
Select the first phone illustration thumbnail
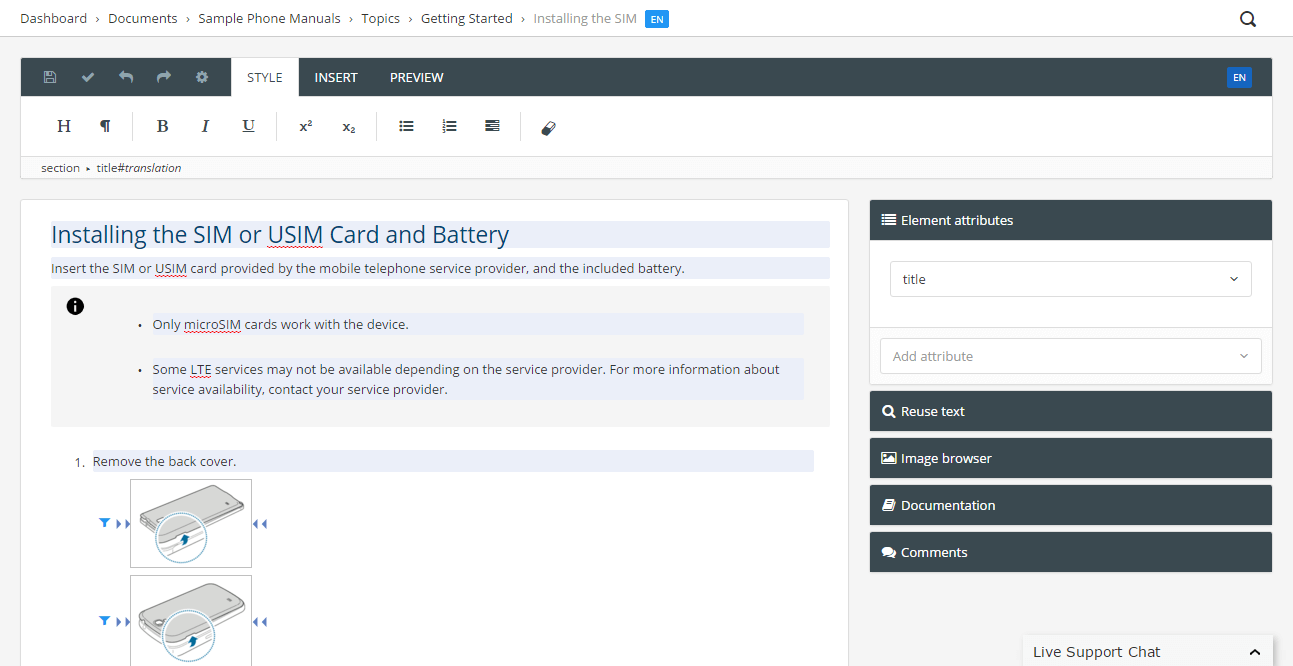[191, 523]
